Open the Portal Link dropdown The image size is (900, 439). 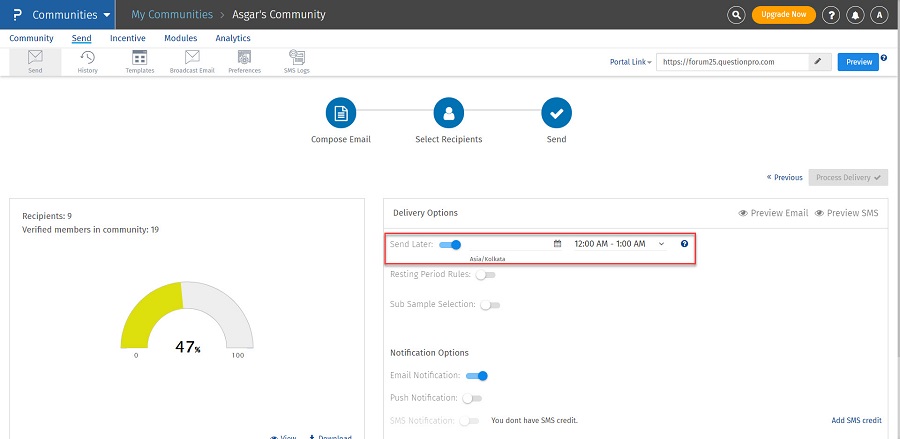pos(630,62)
